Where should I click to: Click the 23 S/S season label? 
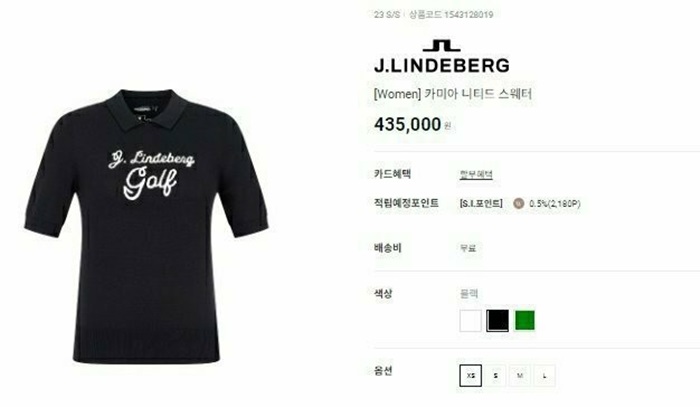[387, 15]
